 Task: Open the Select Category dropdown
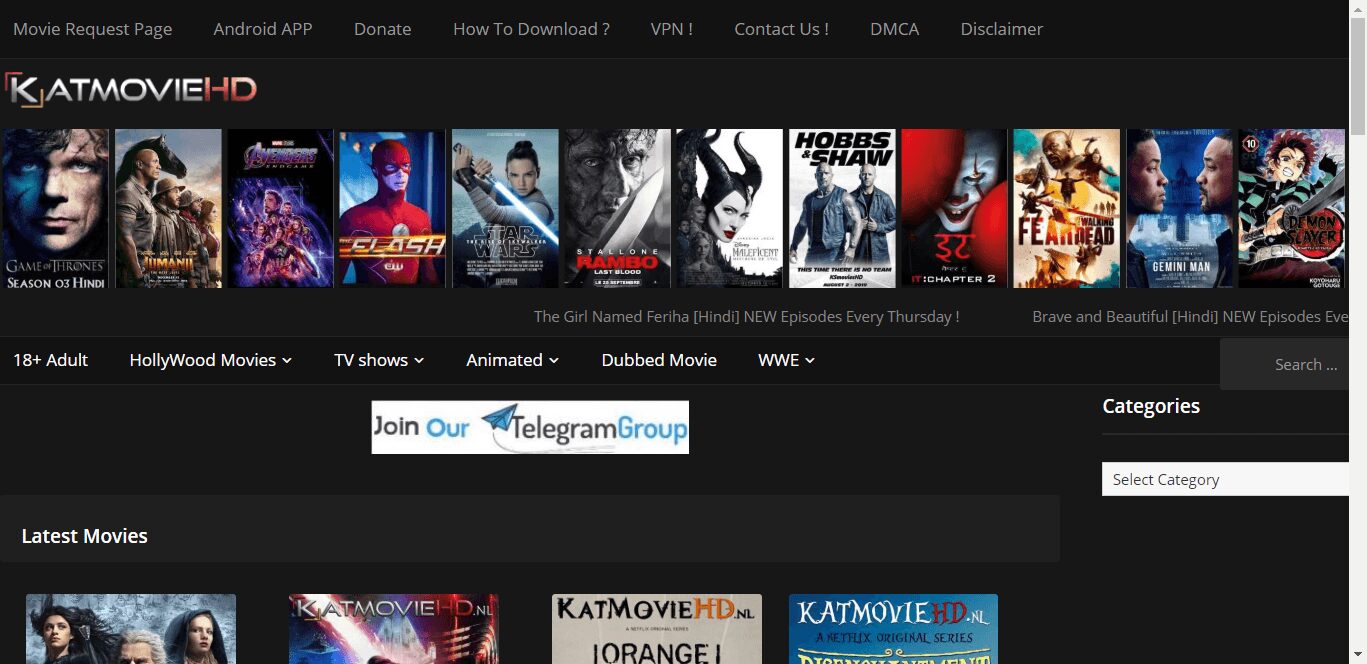(x=1226, y=479)
